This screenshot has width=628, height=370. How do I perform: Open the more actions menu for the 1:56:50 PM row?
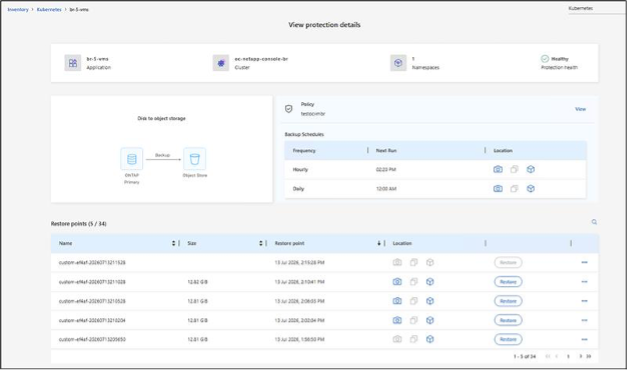click(x=584, y=339)
